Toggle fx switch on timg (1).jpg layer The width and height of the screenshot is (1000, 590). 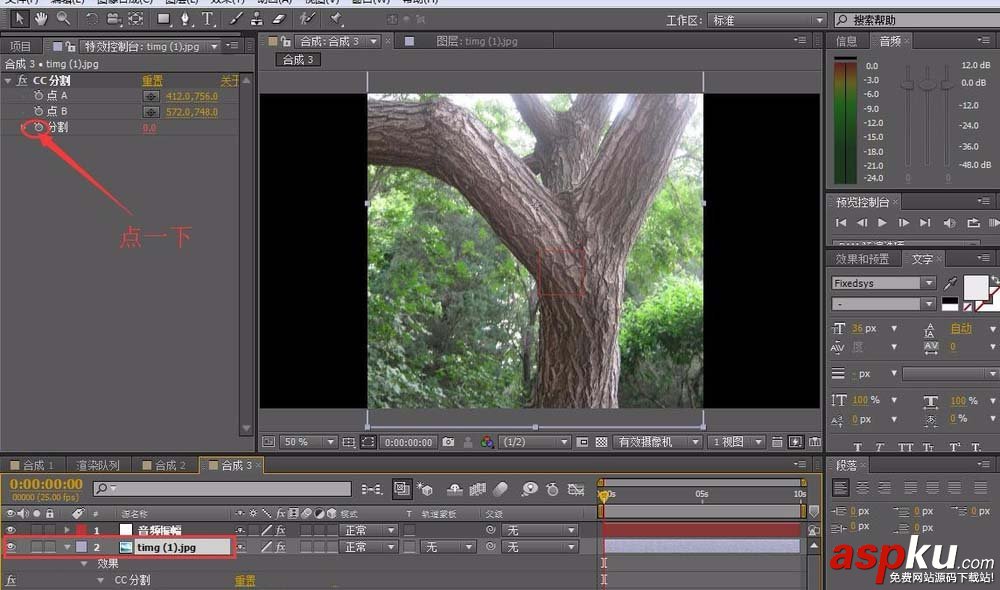281,547
